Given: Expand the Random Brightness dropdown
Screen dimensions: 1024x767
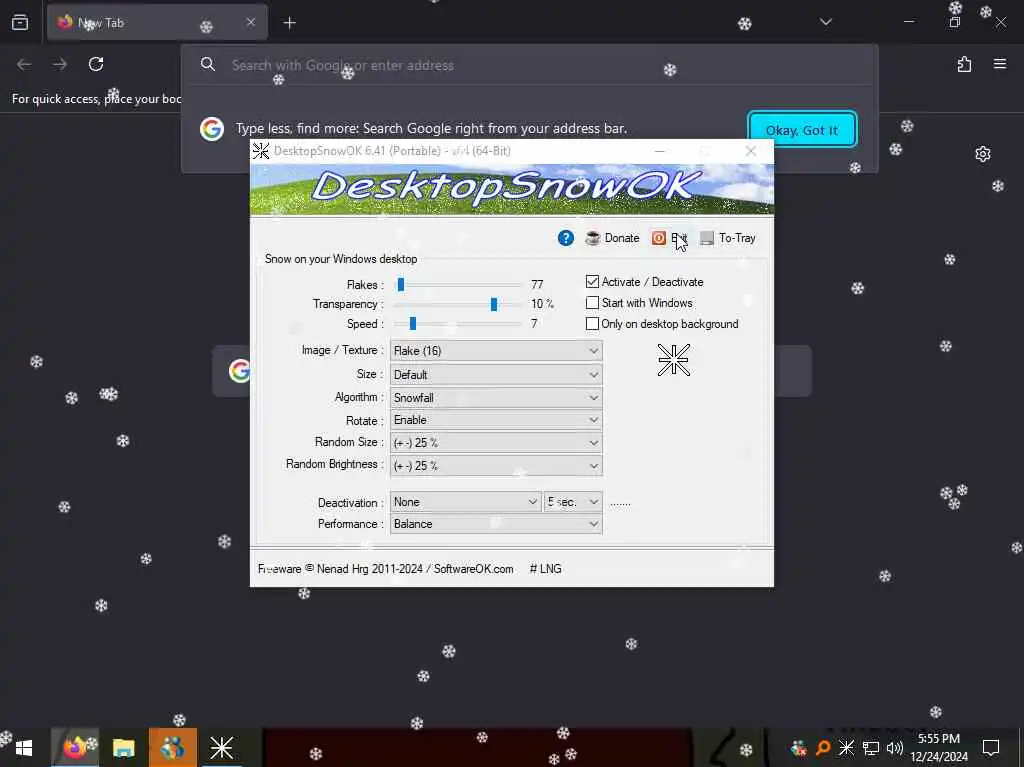Looking at the screenshot, I should pyautogui.click(x=496, y=465).
